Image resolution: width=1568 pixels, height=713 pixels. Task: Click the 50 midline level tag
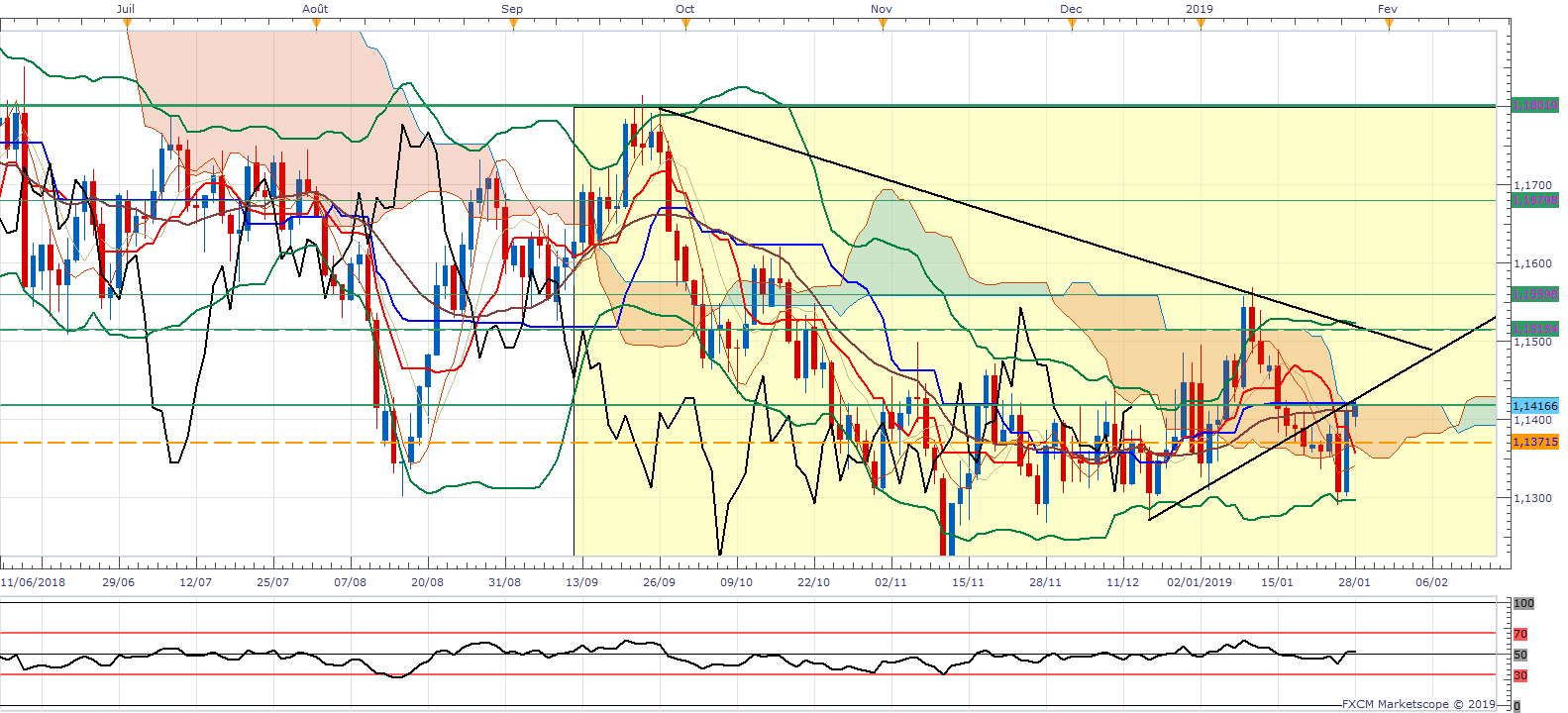[x=1520, y=655]
